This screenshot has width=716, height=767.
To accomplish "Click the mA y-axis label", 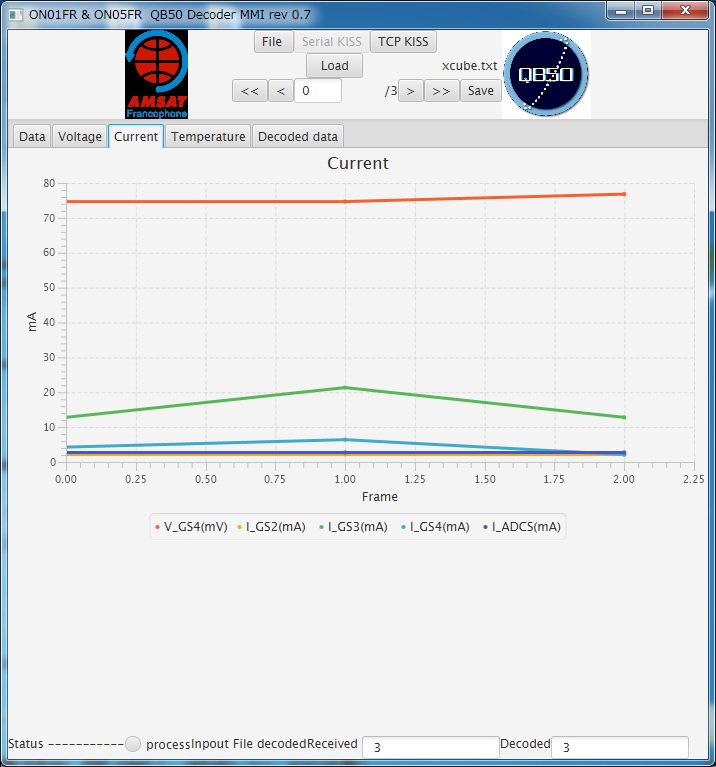I will tap(32, 322).
